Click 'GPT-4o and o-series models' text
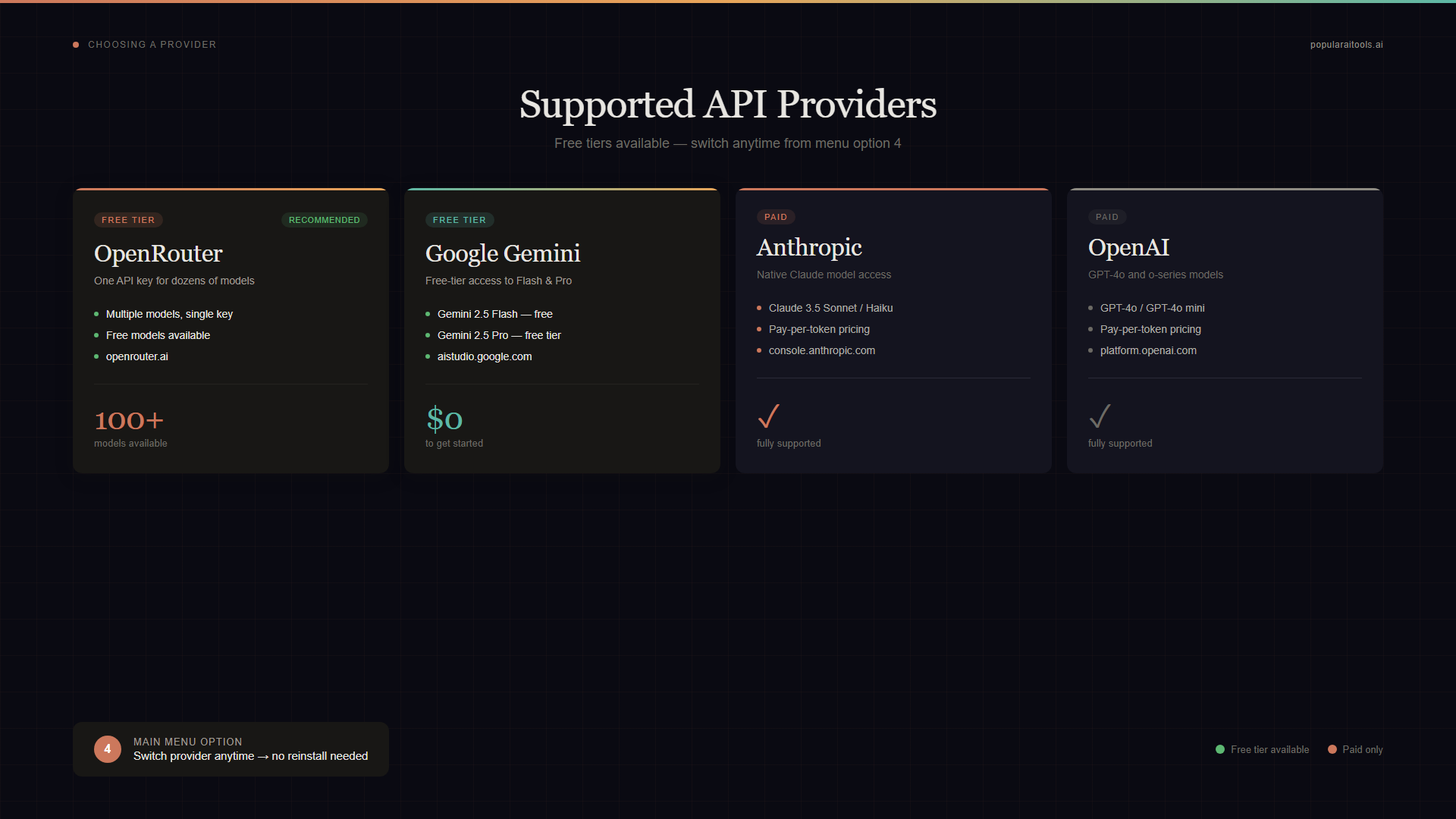This screenshot has width=1456, height=819. pyautogui.click(x=1156, y=275)
